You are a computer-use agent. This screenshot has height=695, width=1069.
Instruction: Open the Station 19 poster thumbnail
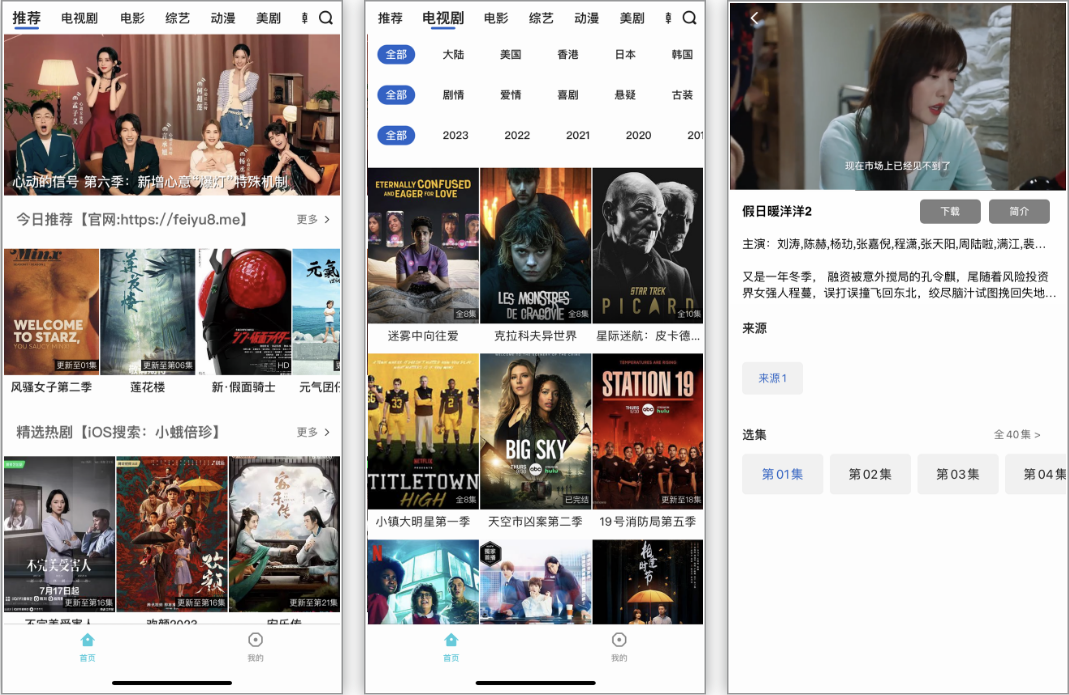click(x=647, y=431)
